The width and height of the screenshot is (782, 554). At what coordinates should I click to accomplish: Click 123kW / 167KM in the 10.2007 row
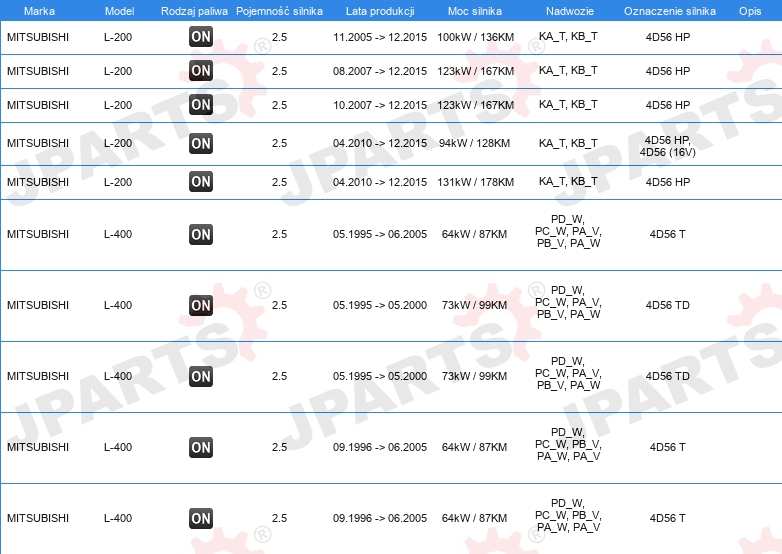pyautogui.click(x=475, y=105)
